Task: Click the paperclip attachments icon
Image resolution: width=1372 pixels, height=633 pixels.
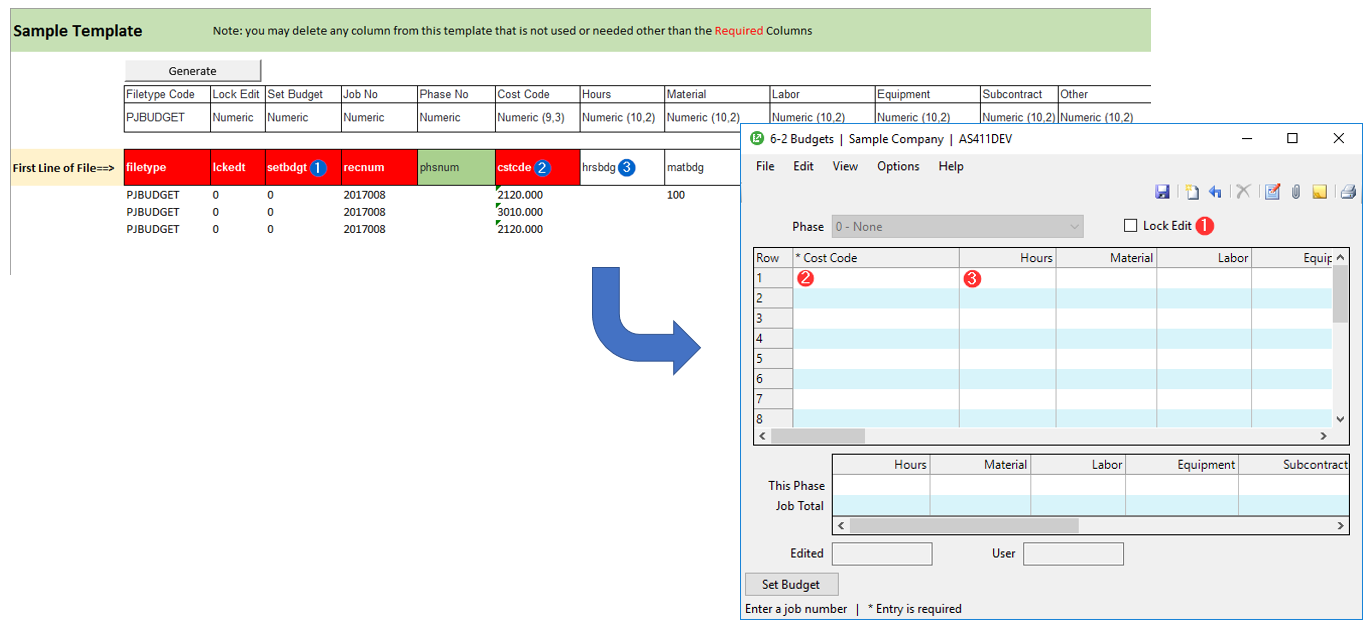Action: (x=1296, y=192)
